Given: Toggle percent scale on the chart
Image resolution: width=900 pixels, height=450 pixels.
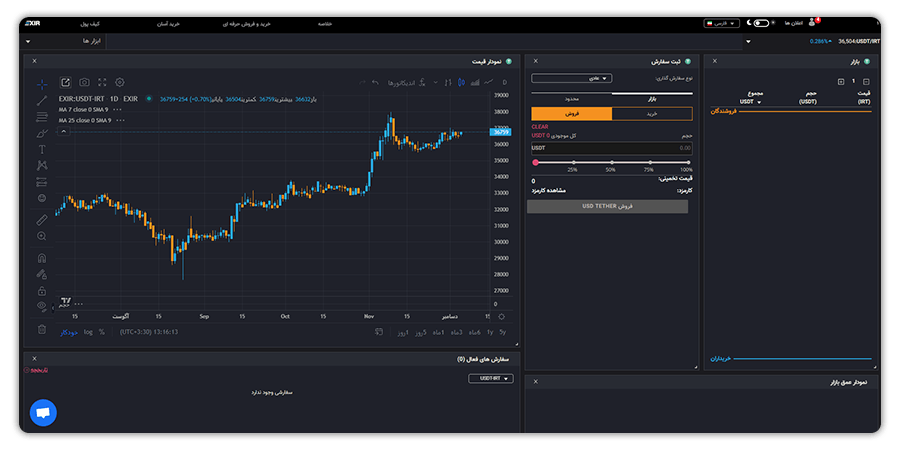Looking at the screenshot, I should click(x=102, y=331).
